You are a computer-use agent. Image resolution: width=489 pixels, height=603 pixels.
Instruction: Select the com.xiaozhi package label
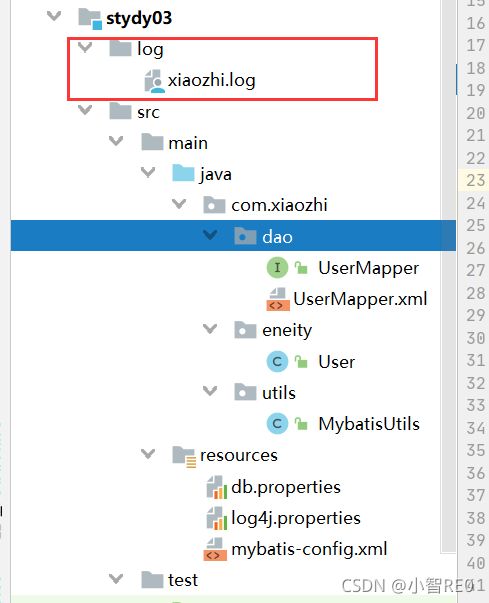[279, 205]
